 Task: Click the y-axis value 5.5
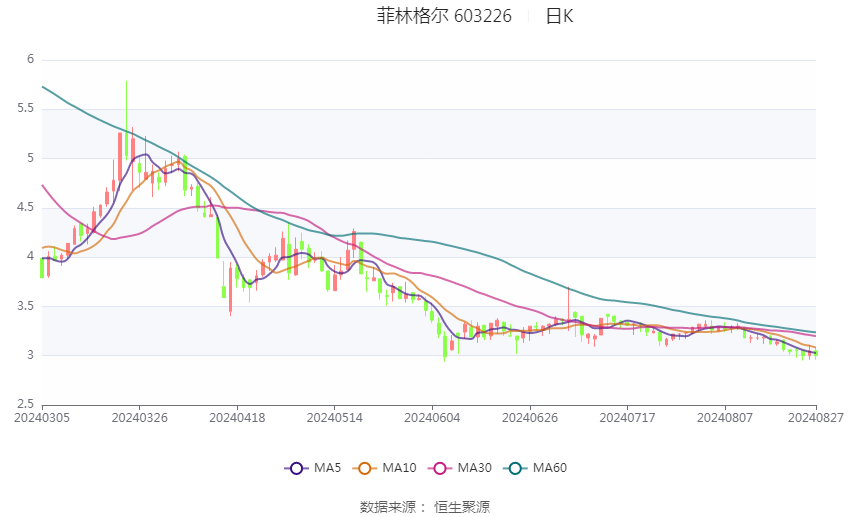point(25,108)
